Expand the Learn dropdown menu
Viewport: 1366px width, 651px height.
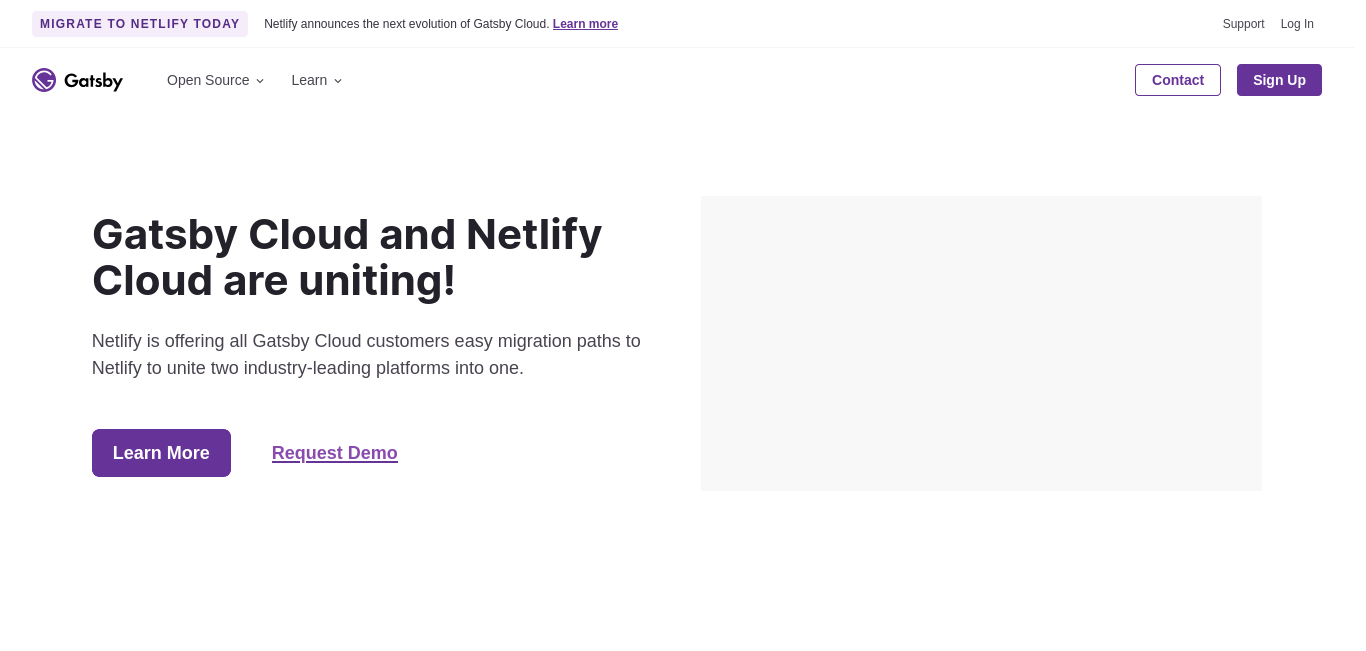point(317,80)
